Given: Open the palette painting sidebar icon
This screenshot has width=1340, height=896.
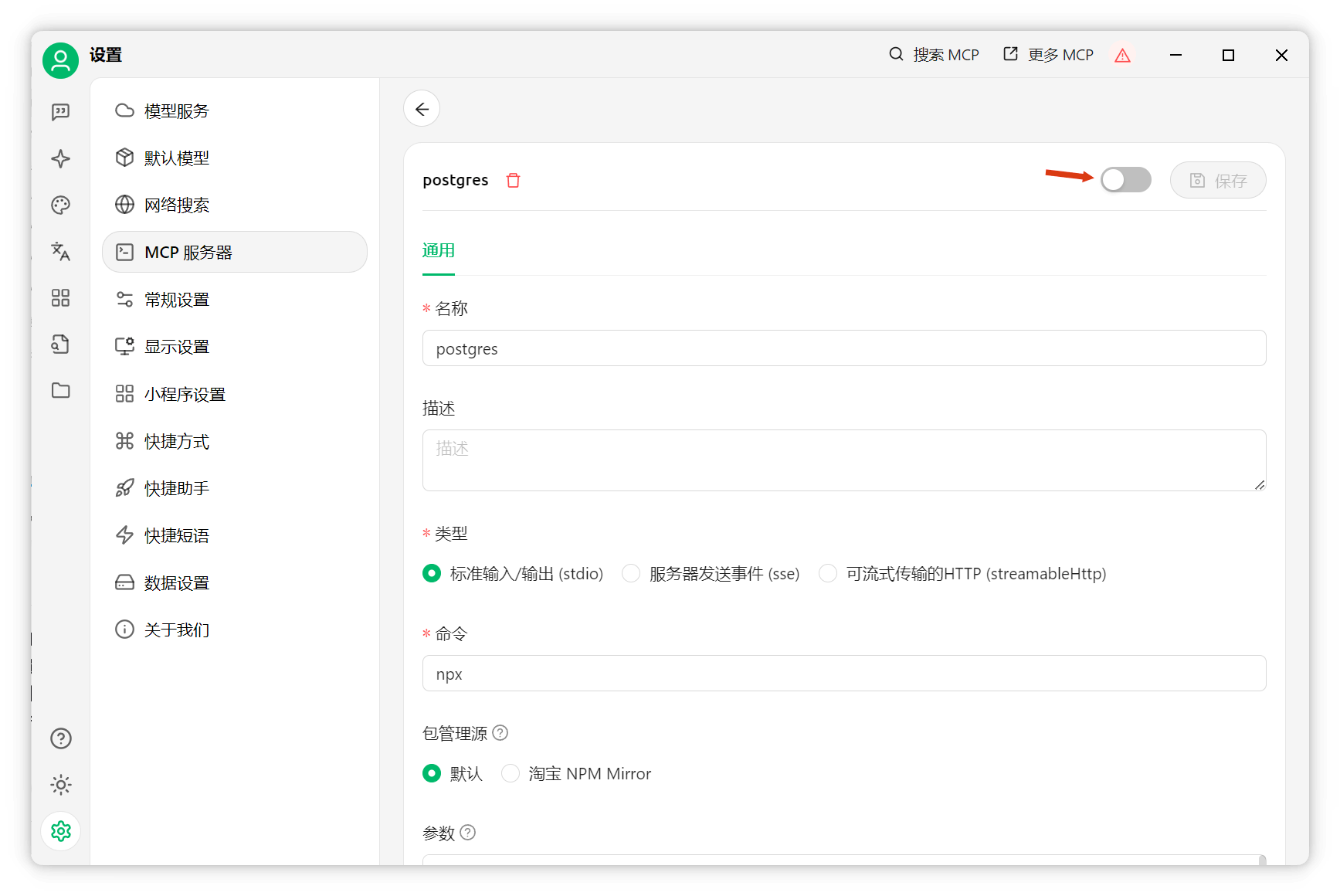Looking at the screenshot, I should pyautogui.click(x=60, y=205).
